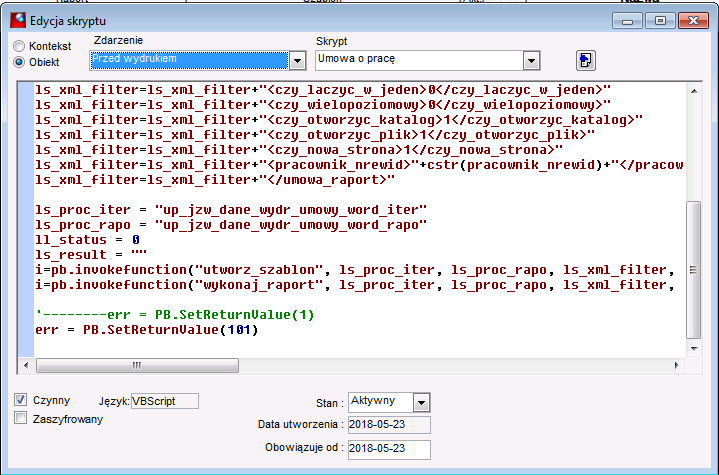The image size is (719, 475).
Task: Click the Język VBScript field
Action: (165, 401)
